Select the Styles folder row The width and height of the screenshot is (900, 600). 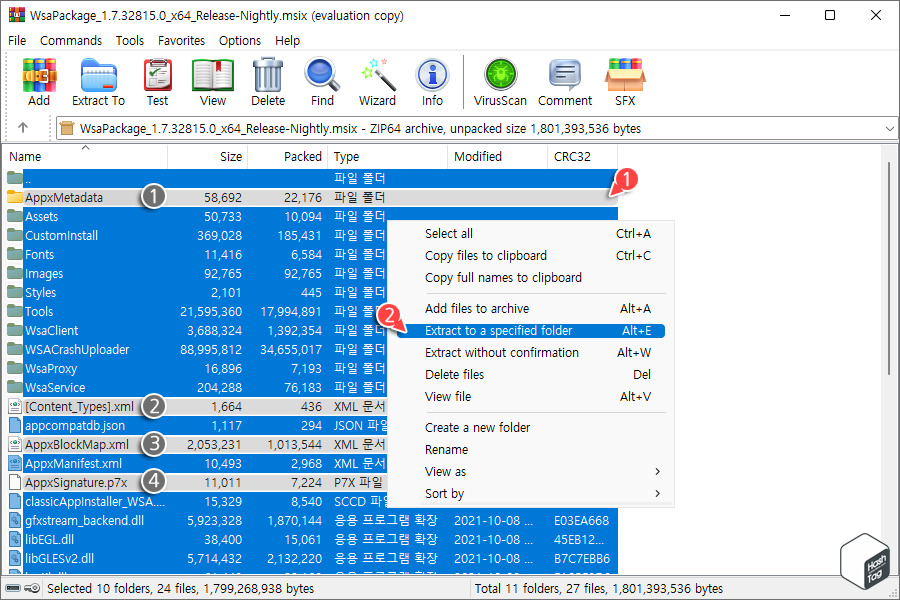coord(196,292)
